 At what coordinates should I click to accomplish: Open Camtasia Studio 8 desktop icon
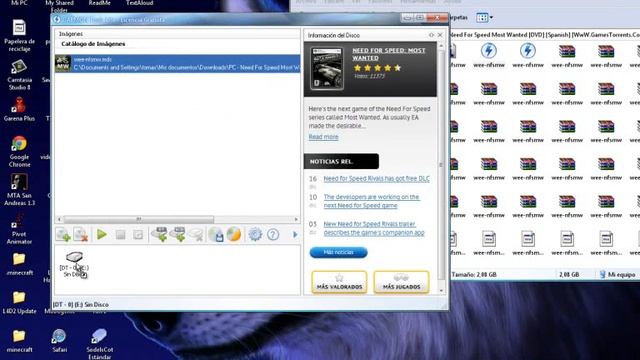click(19, 75)
